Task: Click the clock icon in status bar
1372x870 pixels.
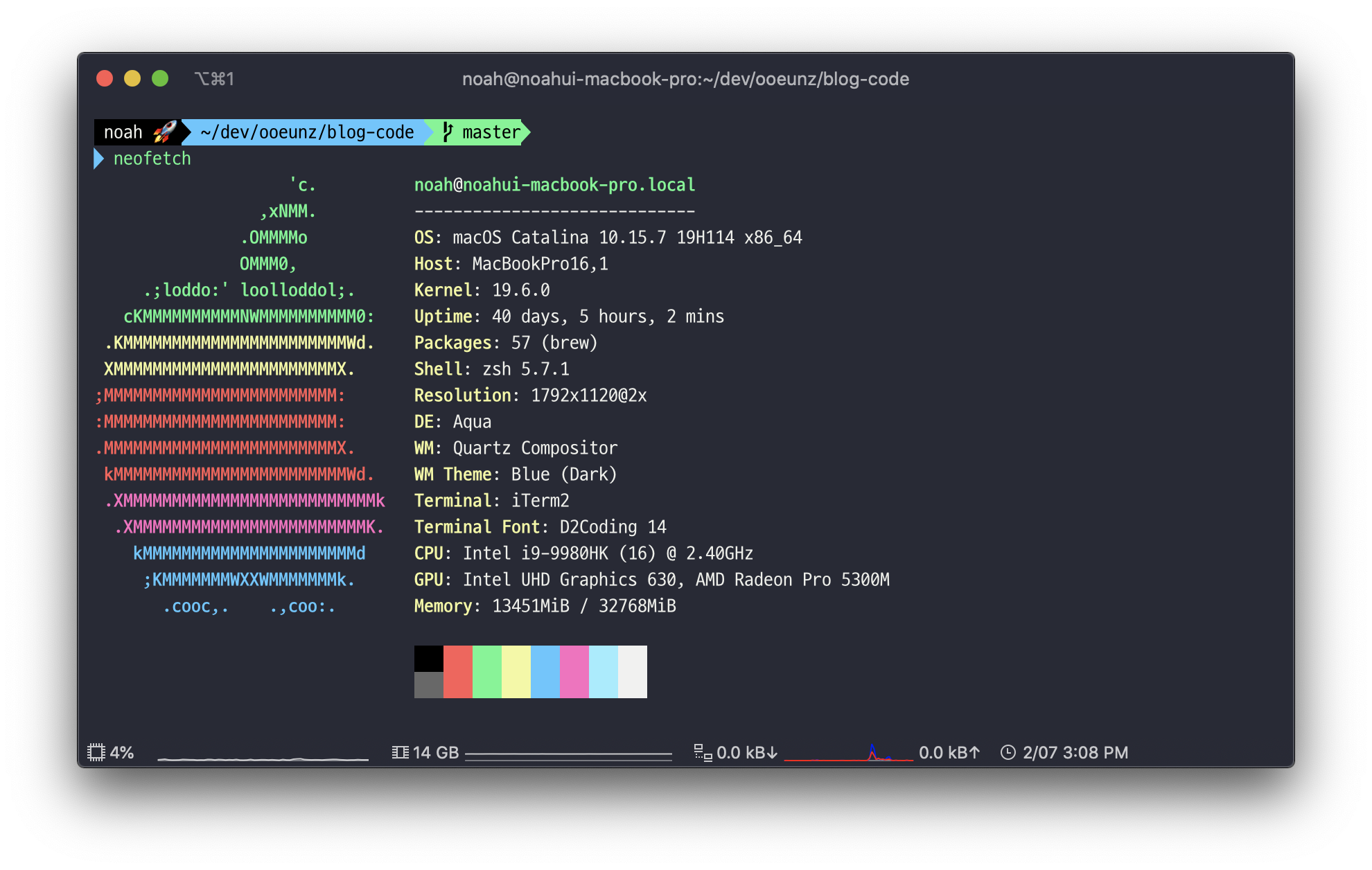Action: [1008, 752]
